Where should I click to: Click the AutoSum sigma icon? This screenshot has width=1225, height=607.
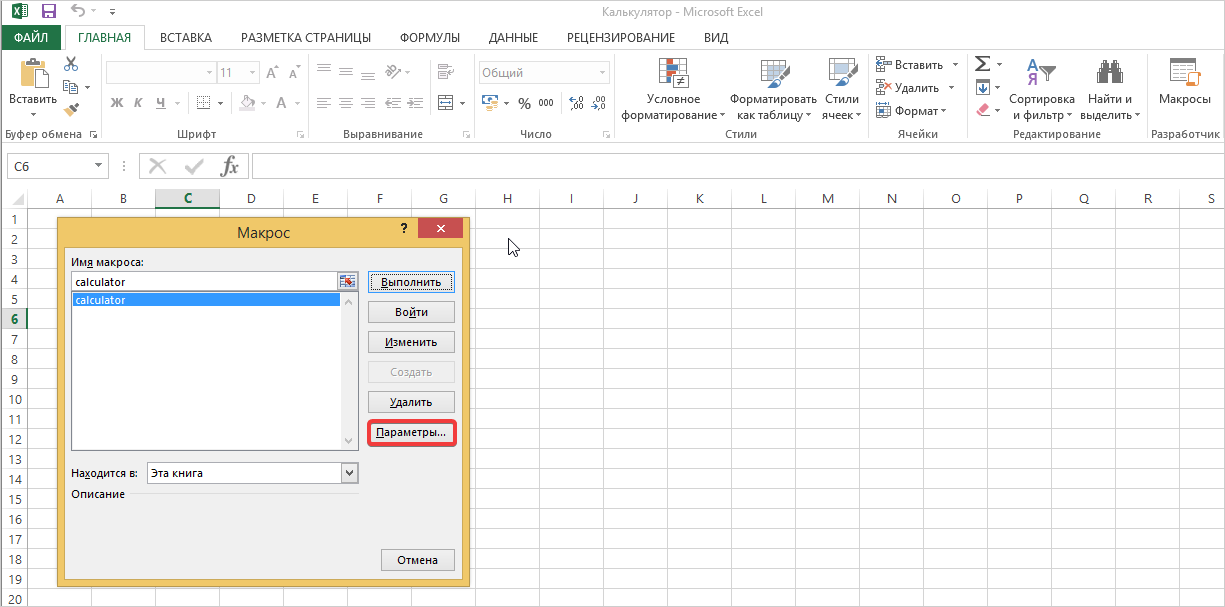983,64
